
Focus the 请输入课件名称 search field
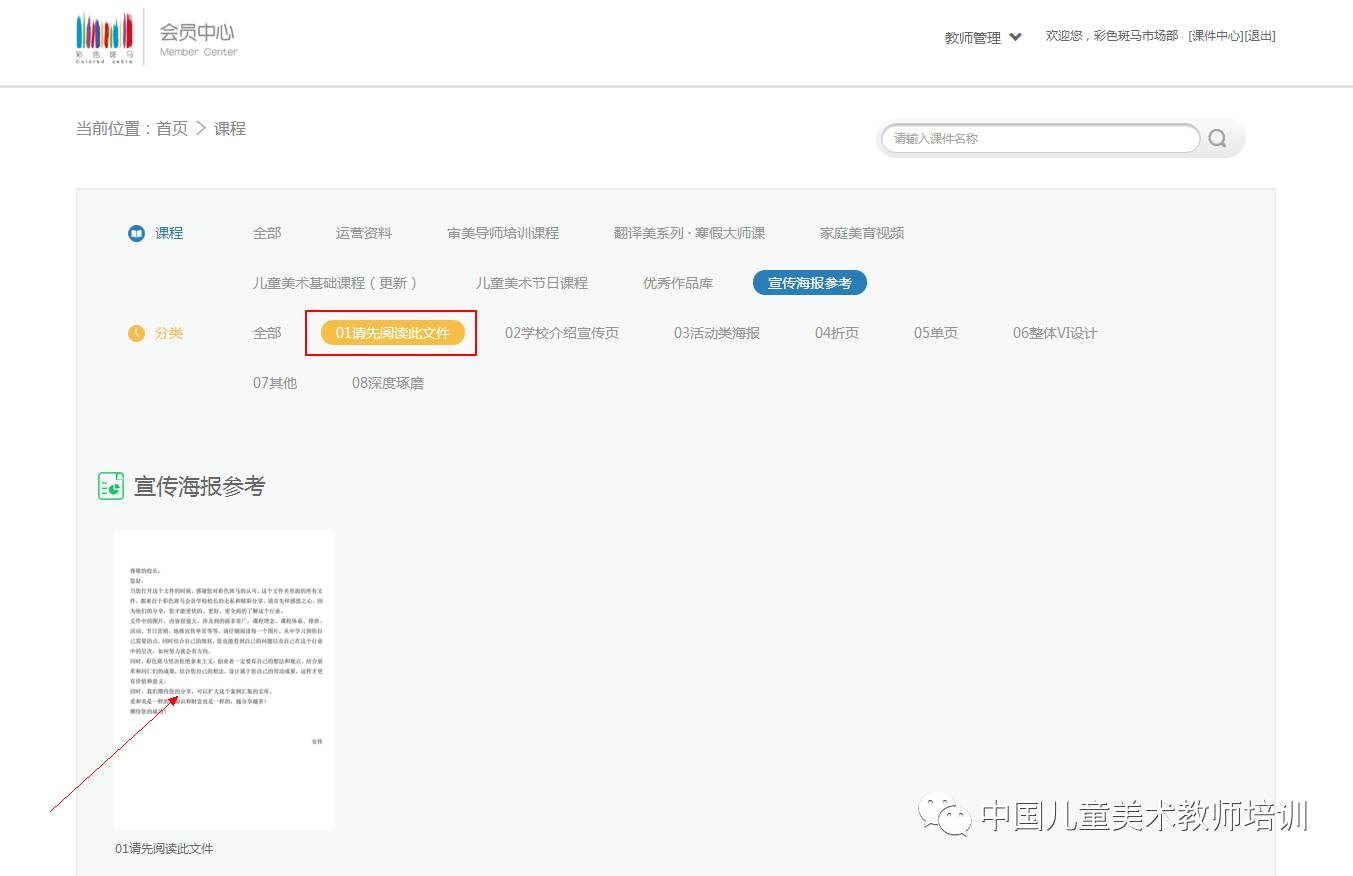[x=1040, y=139]
